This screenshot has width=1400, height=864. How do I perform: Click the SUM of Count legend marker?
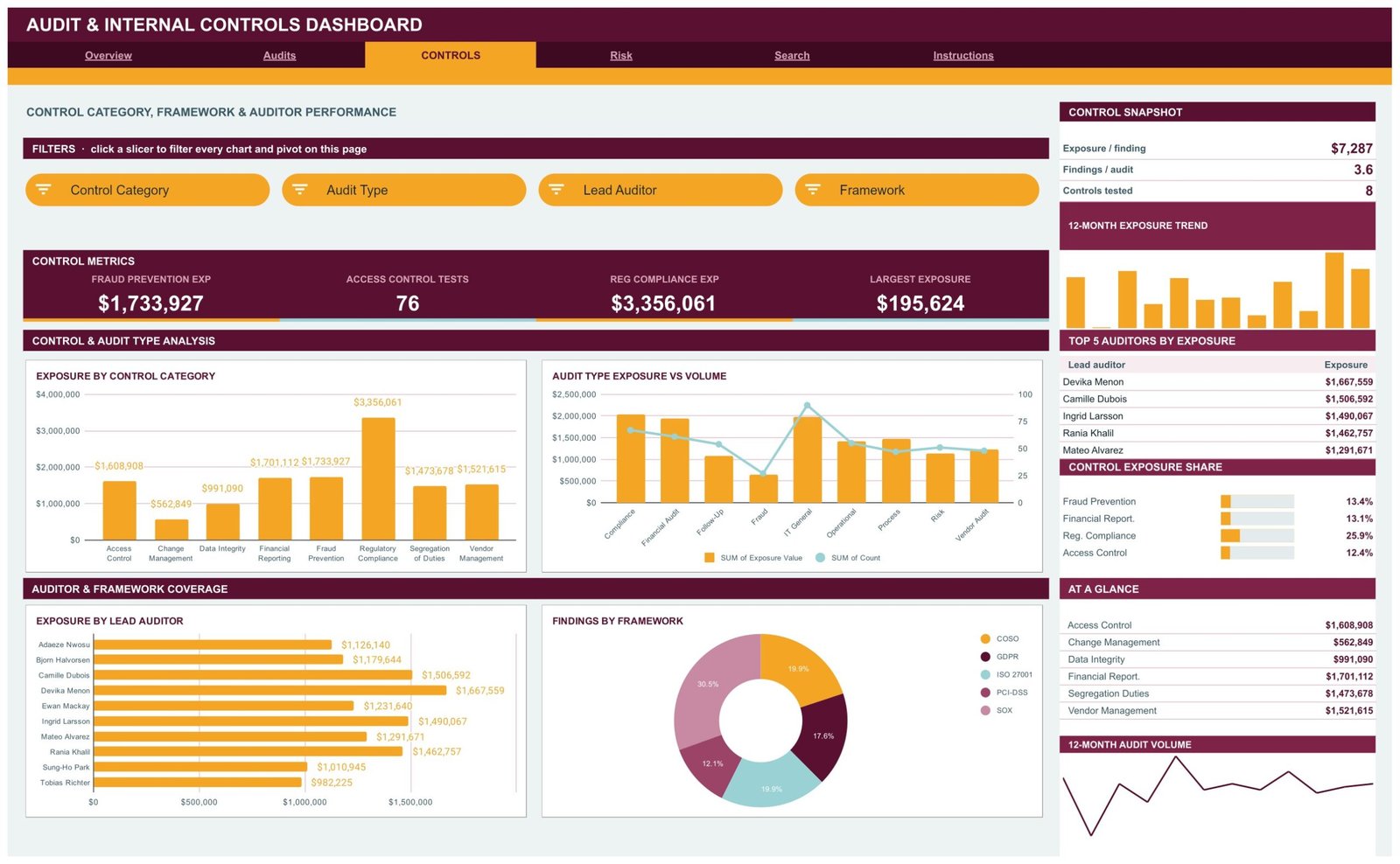(x=820, y=557)
